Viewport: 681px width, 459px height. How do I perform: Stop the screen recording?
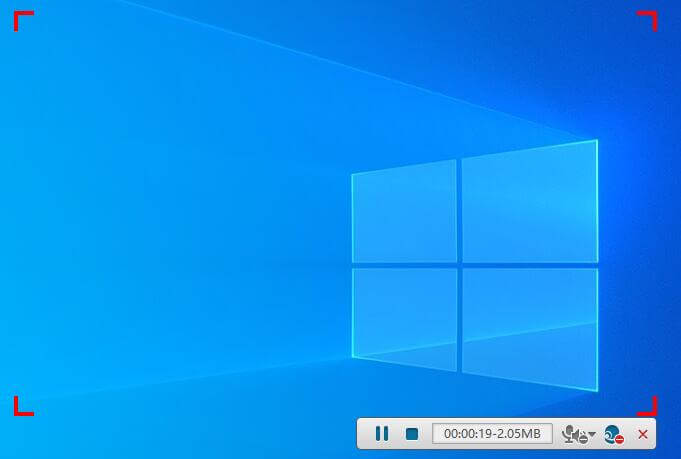(412, 434)
